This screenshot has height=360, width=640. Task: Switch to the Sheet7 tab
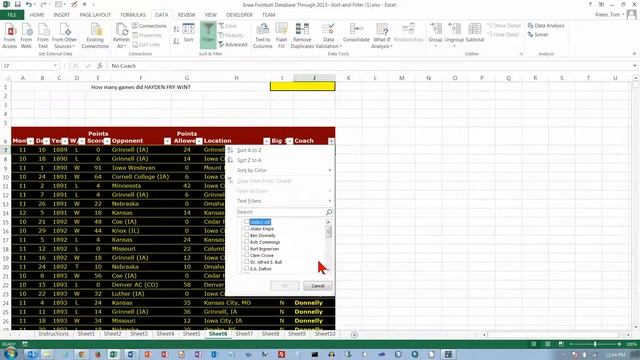244,334
